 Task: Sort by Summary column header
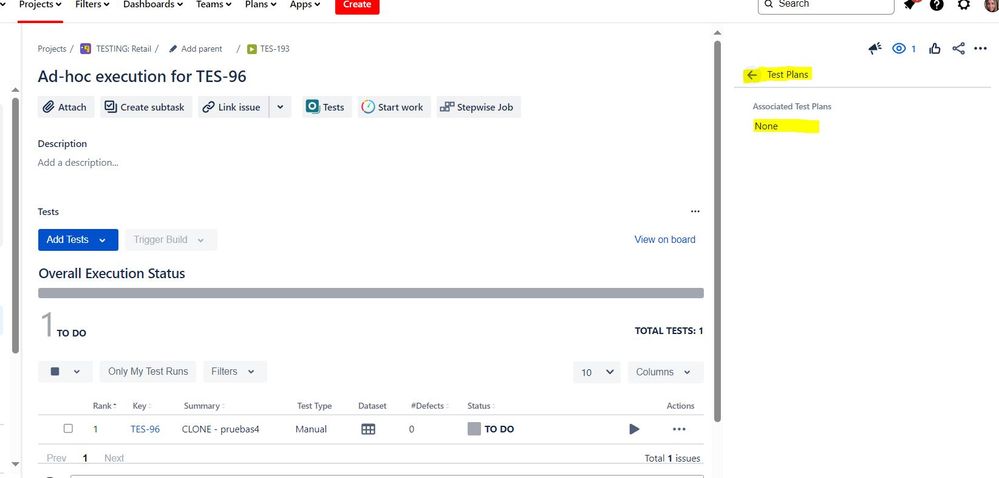[x=204, y=406]
